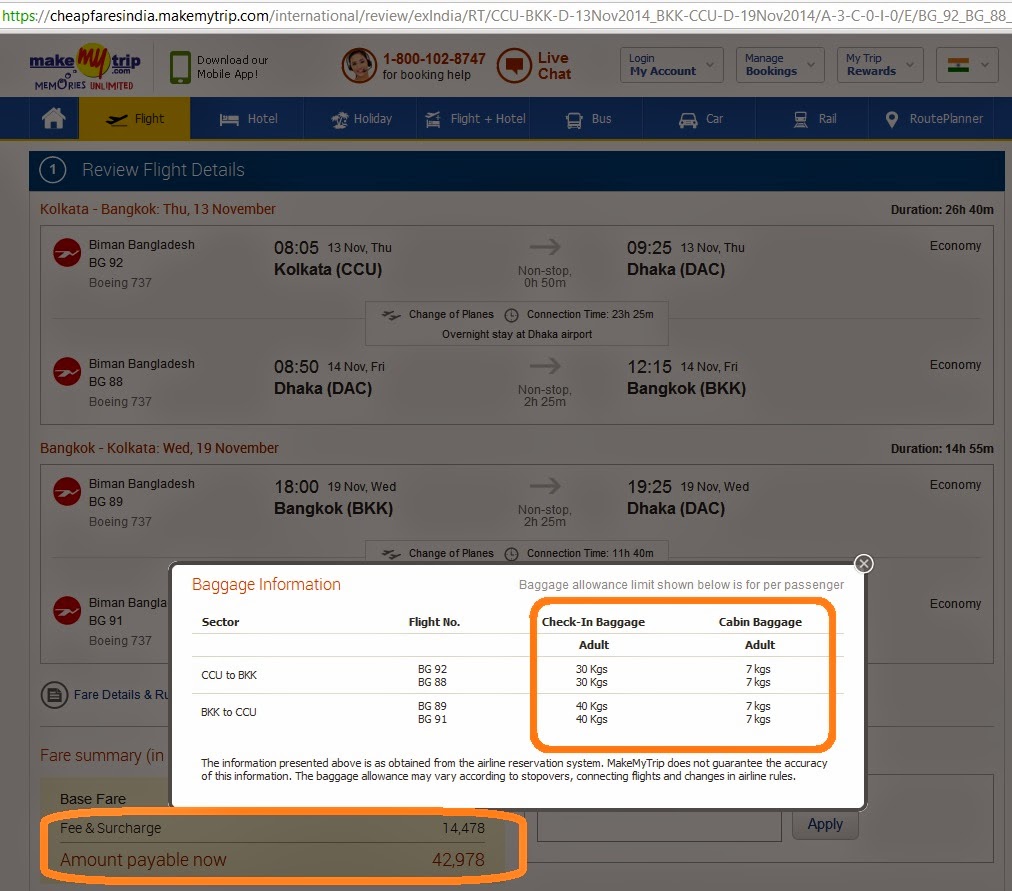The image size is (1012, 891).
Task: Click Biman Bangladesh logo for BG 91
Action: (66, 611)
